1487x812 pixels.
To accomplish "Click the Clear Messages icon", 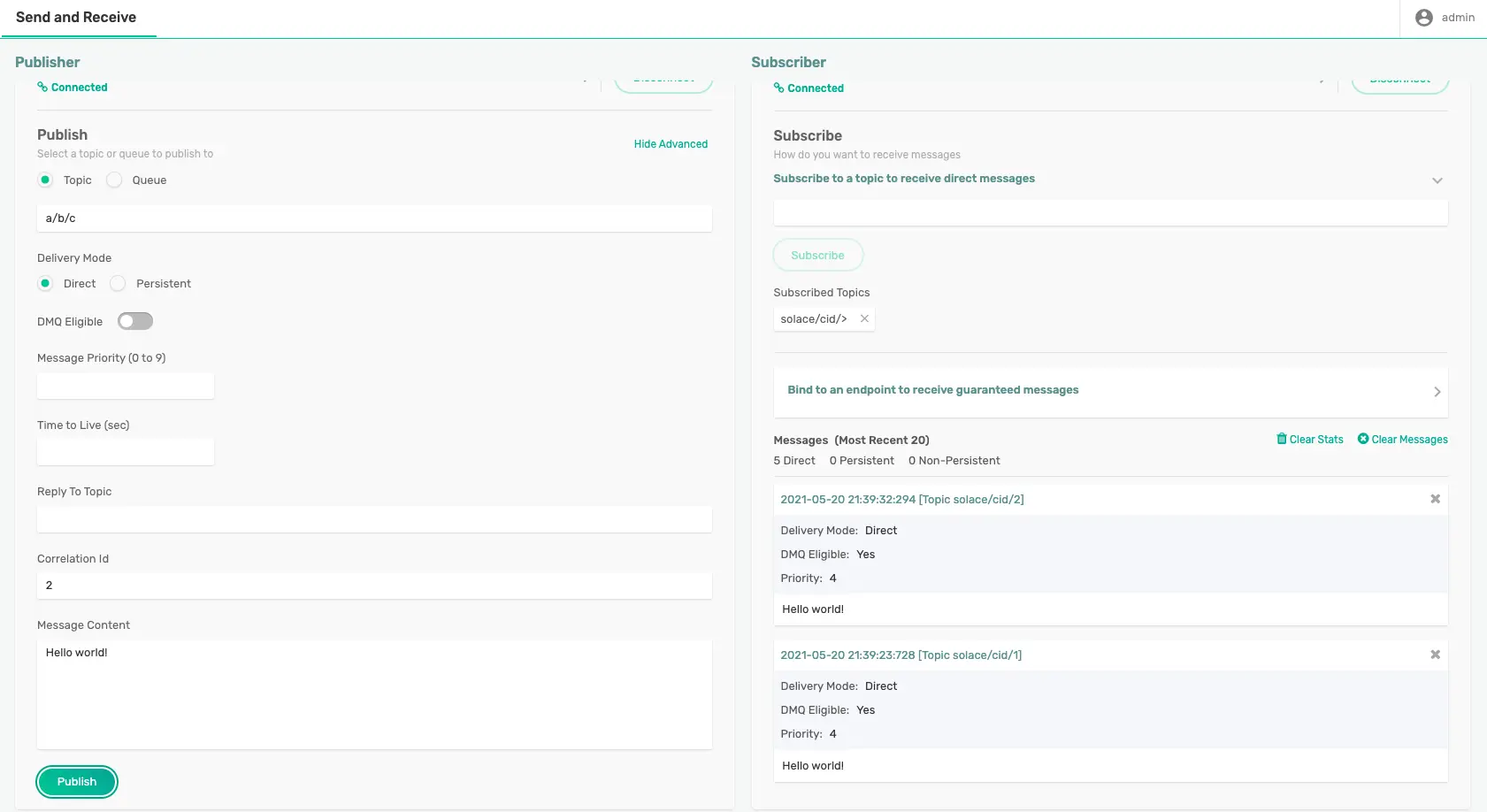I will [1361, 439].
